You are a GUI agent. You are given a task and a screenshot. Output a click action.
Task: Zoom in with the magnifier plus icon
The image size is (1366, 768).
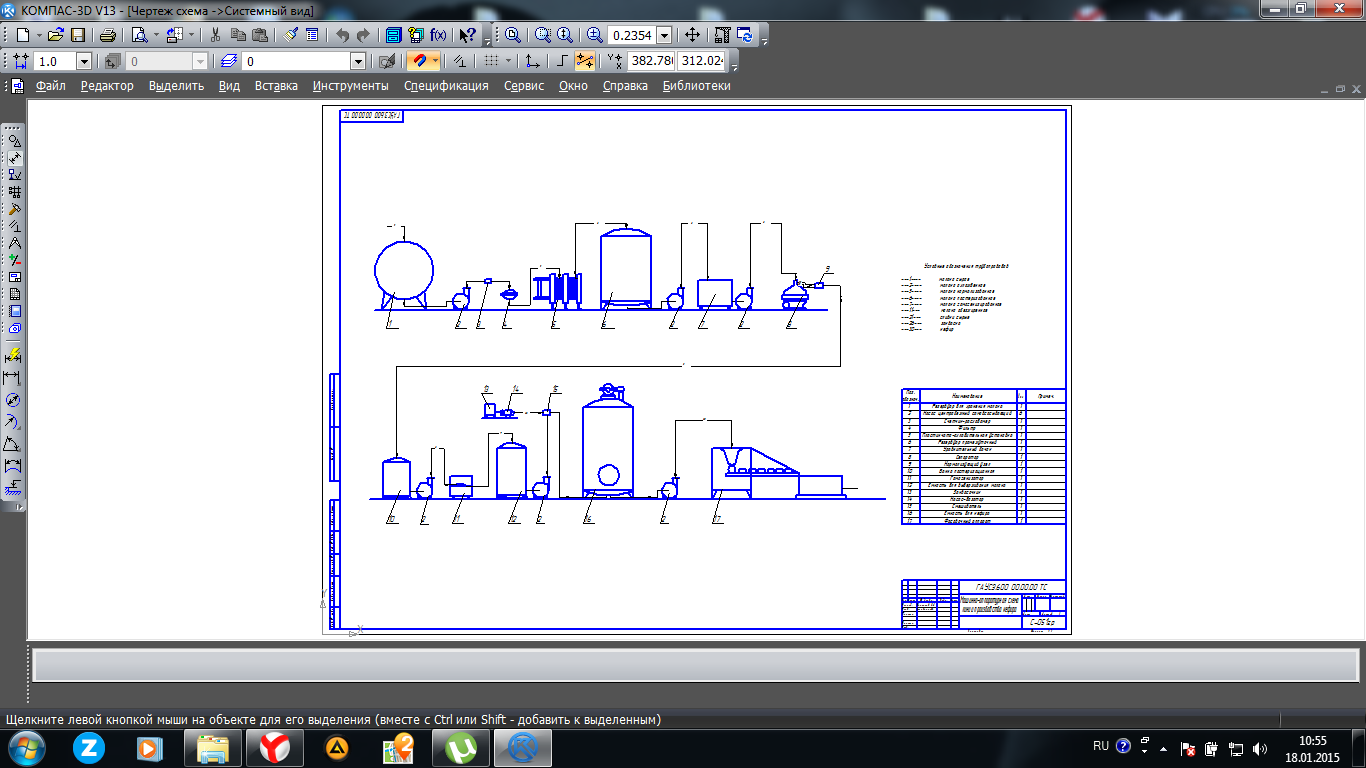coord(594,35)
